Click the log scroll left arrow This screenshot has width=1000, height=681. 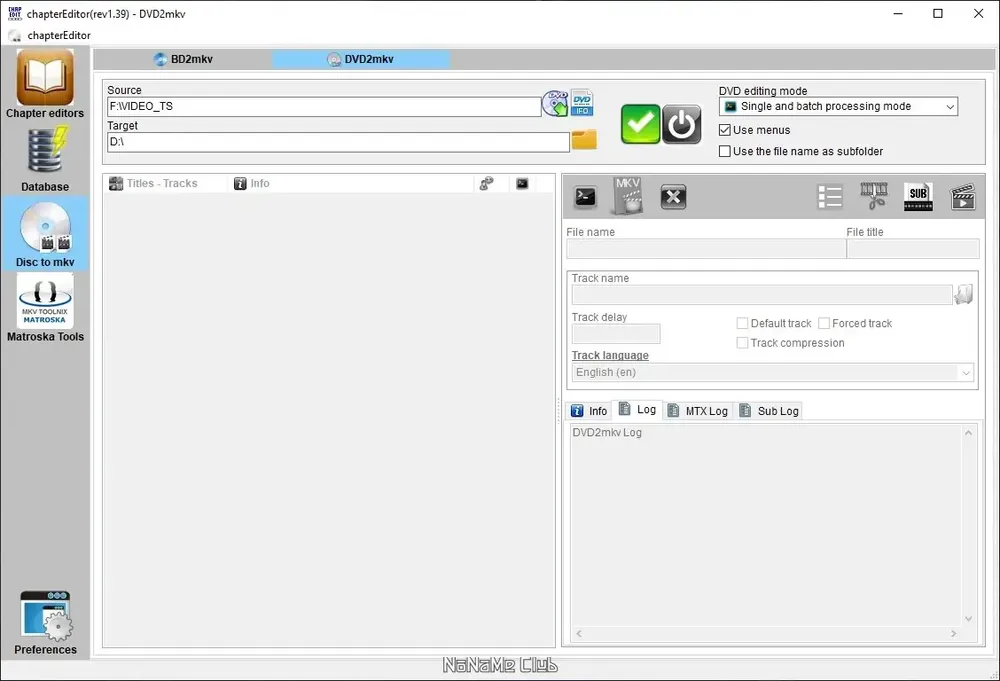[579, 634]
